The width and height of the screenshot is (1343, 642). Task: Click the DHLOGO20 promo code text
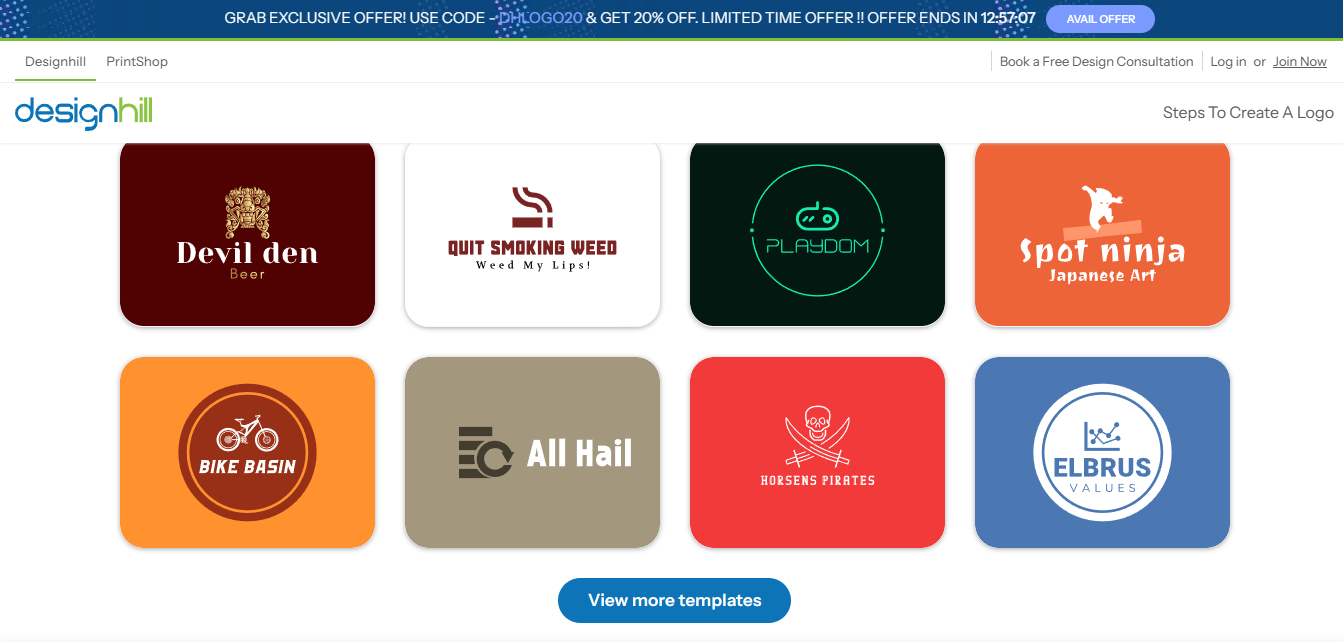click(x=541, y=18)
